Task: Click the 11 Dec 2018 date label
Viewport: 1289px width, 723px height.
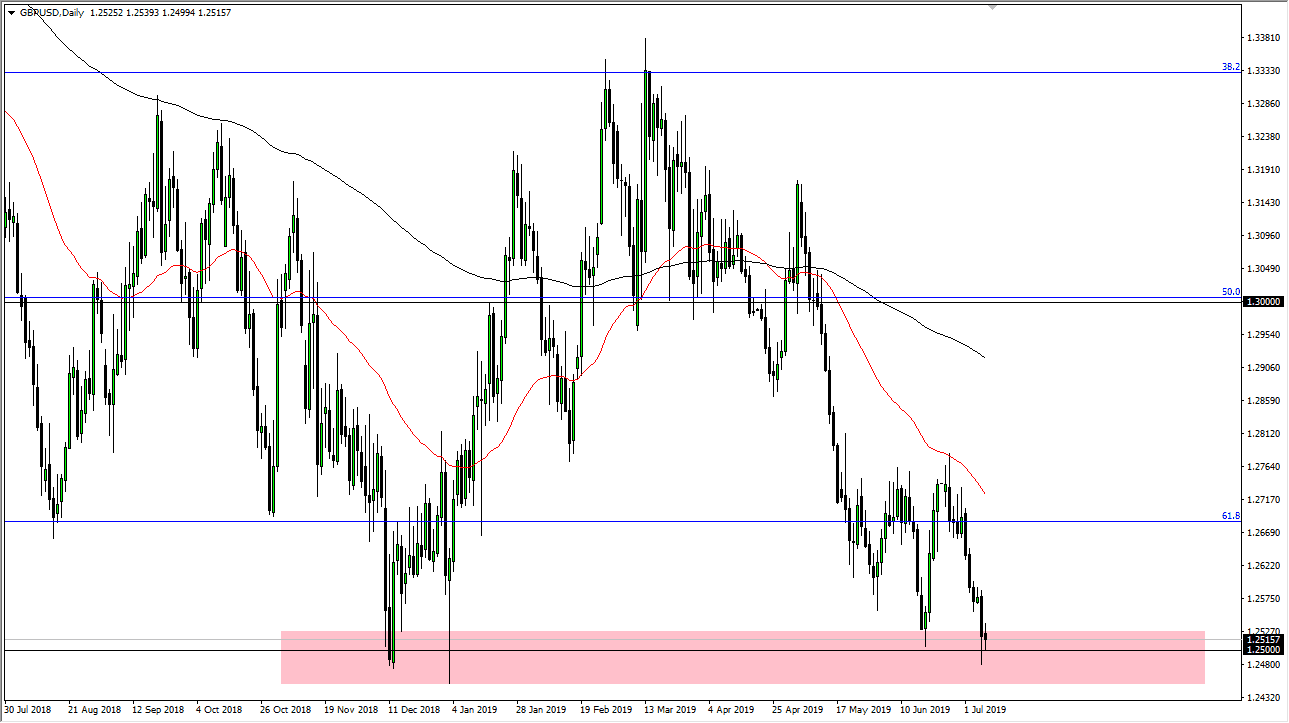Action: [413, 712]
